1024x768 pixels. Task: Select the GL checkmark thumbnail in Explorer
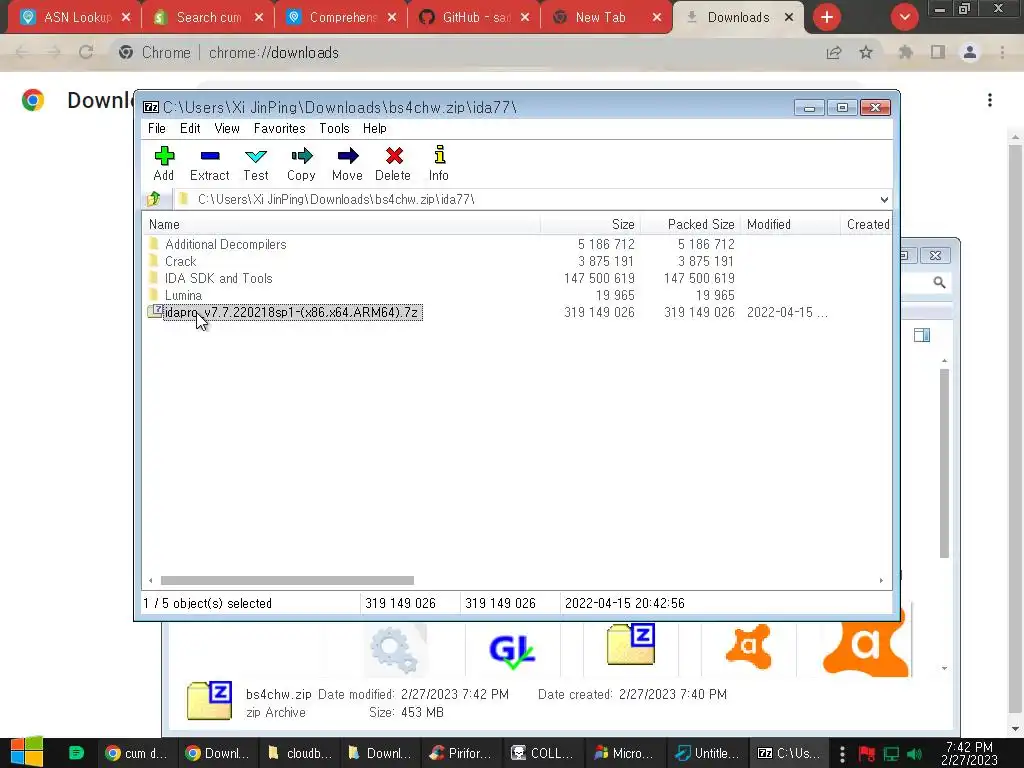point(512,650)
